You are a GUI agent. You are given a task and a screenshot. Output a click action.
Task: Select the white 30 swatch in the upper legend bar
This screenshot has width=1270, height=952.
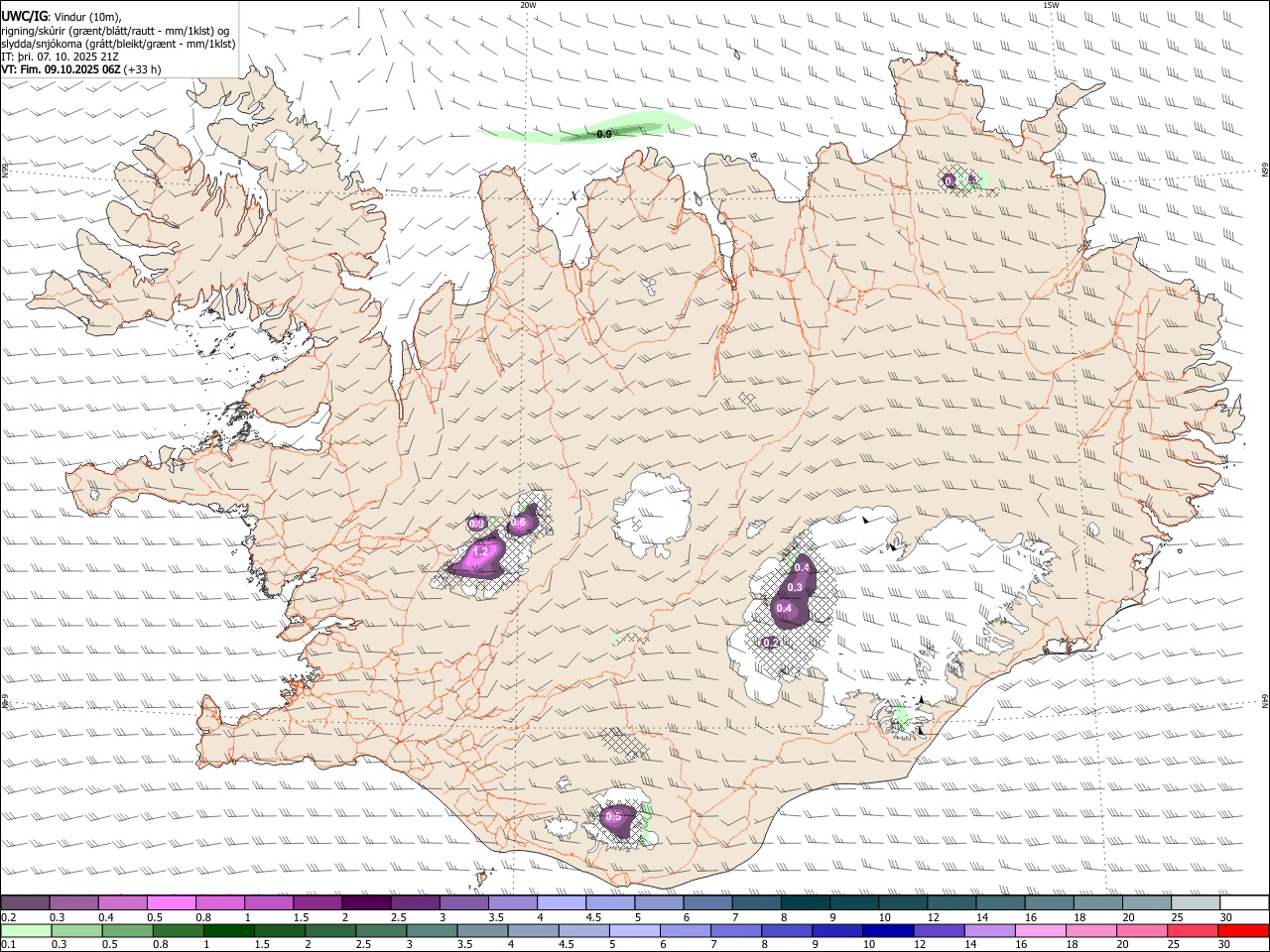pos(1245,902)
